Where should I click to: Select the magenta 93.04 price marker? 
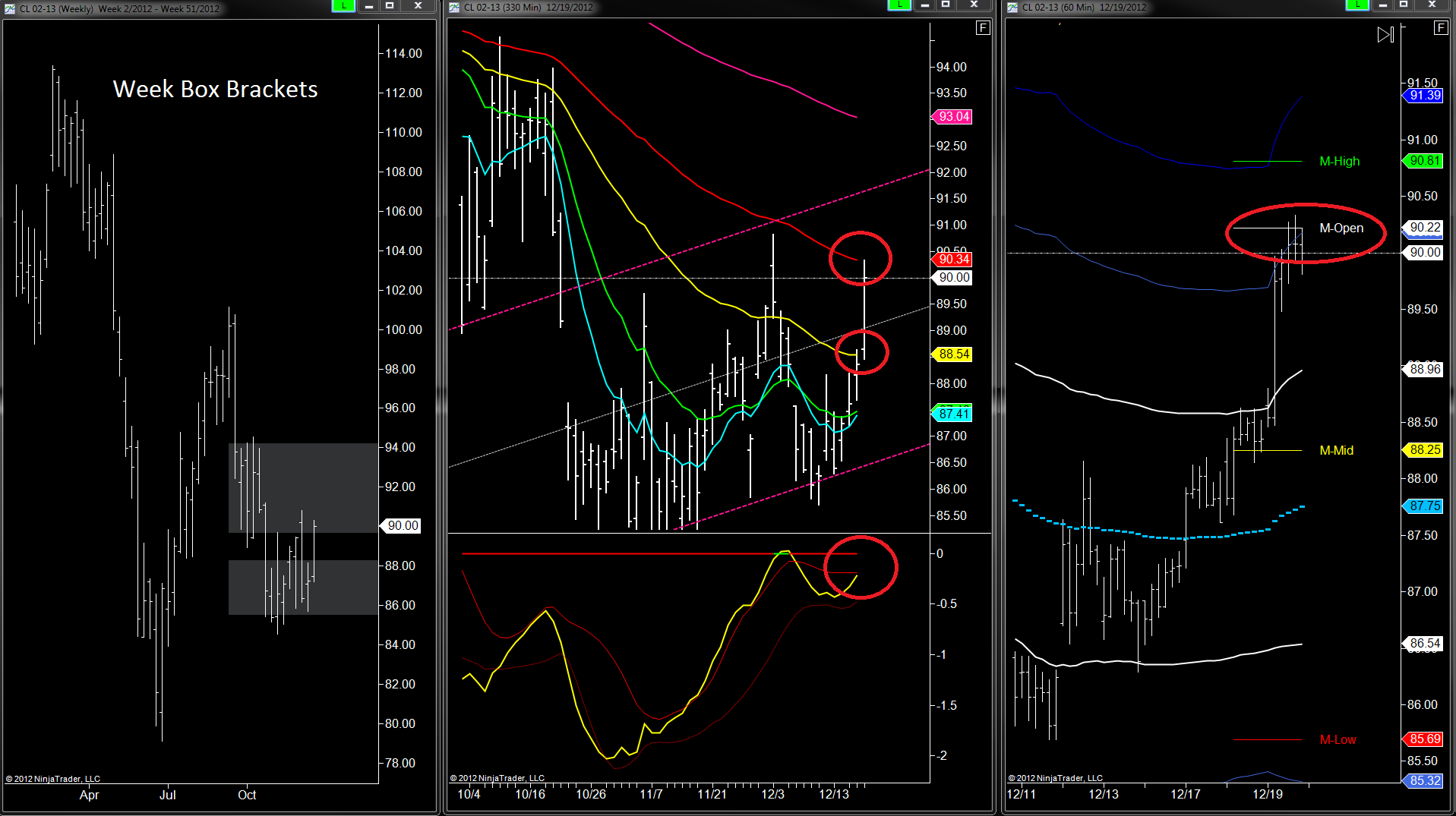[952, 117]
